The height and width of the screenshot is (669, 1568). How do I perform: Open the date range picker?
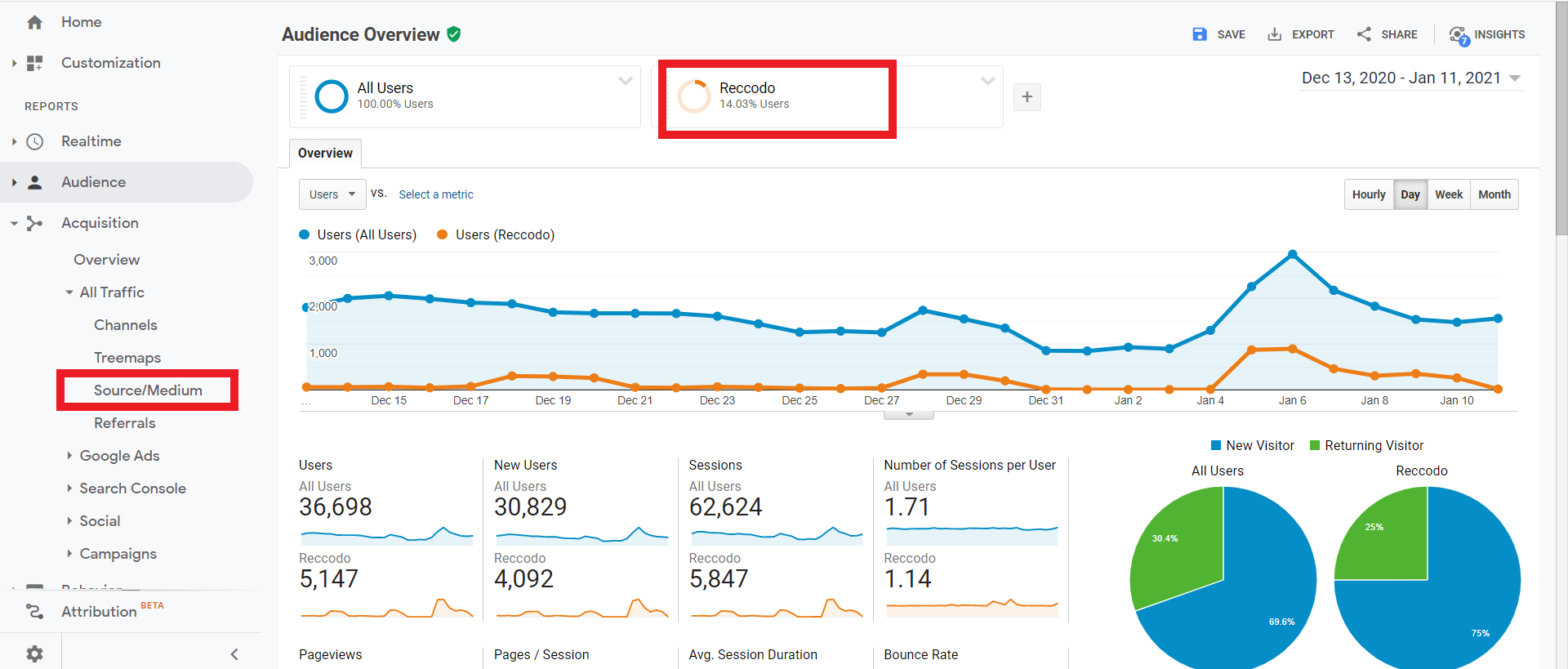(x=1411, y=78)
